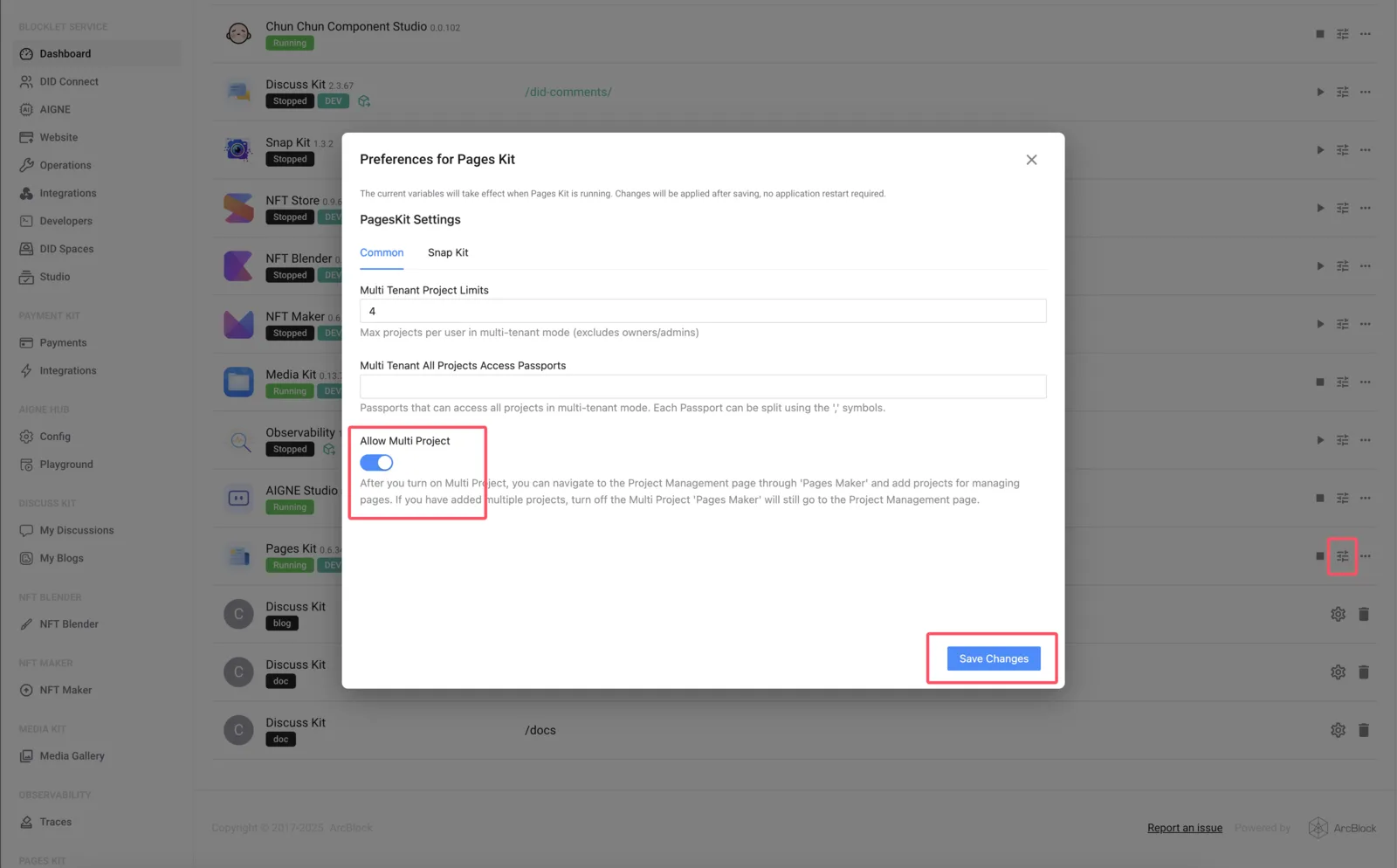
Task: Start Discuss Kit 2.3.67 with play icon
Action: (x=1320, y=92)
